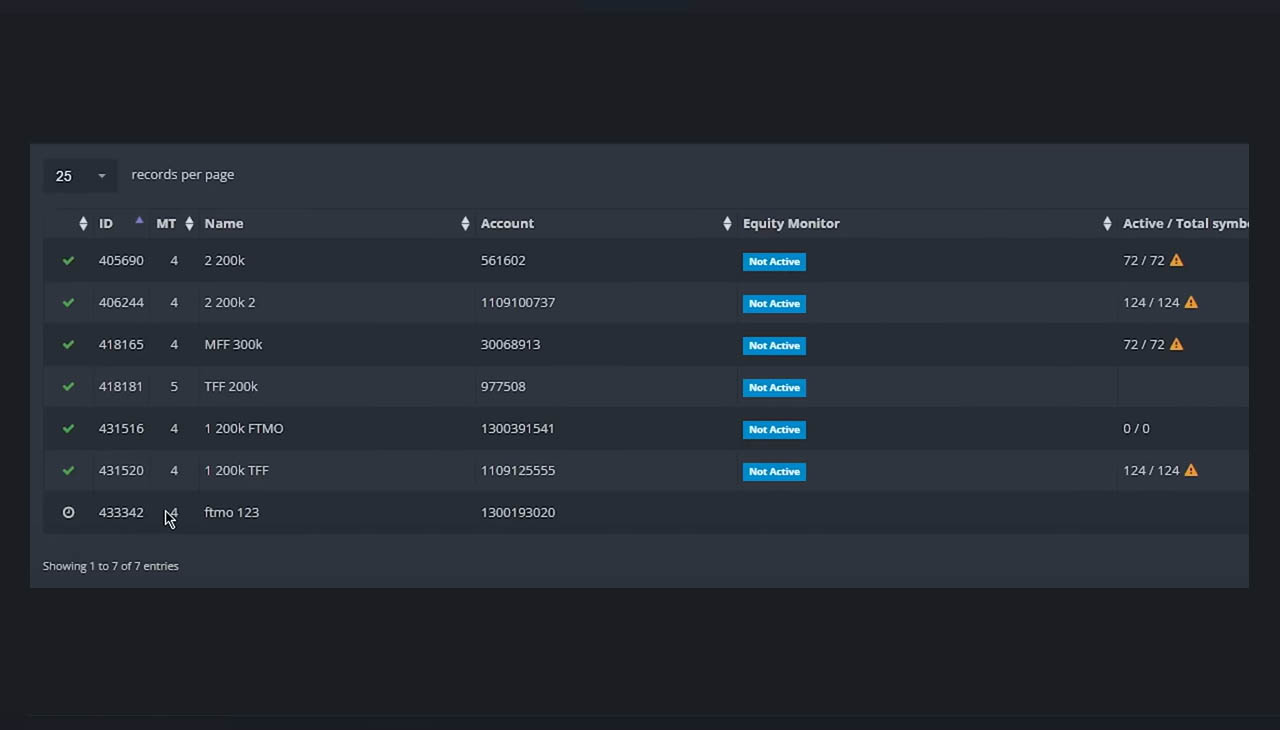
Task: Click the 72 / 72 symbols value for 2 200k
Action: point(1144,260)
